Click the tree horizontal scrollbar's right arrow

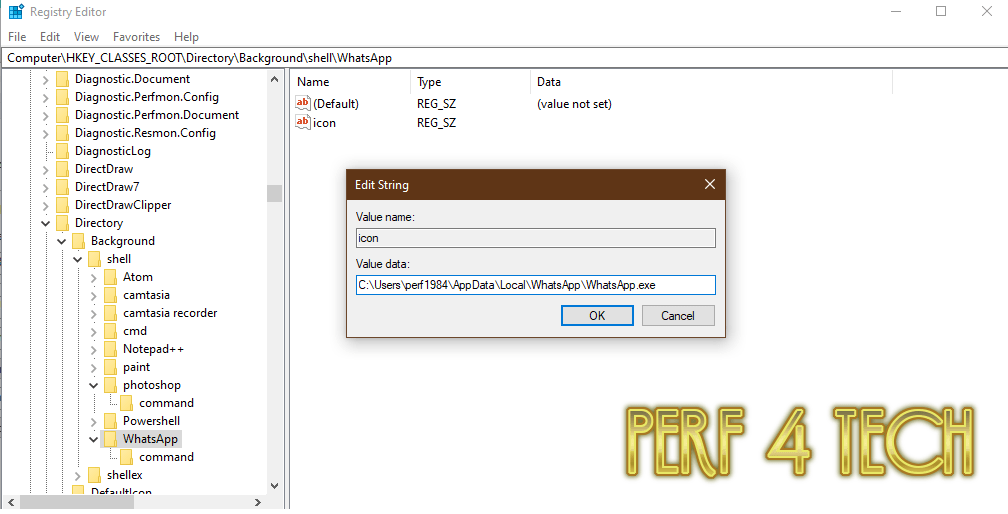(x=257, y=502)
